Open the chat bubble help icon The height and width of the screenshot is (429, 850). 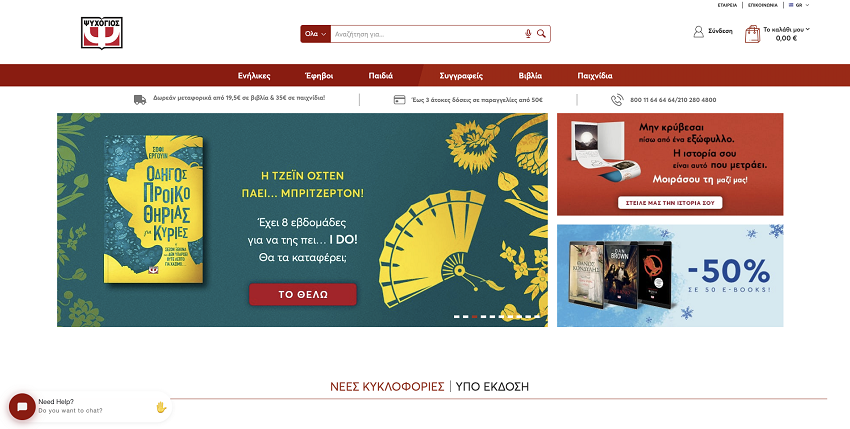coord(22,407)
